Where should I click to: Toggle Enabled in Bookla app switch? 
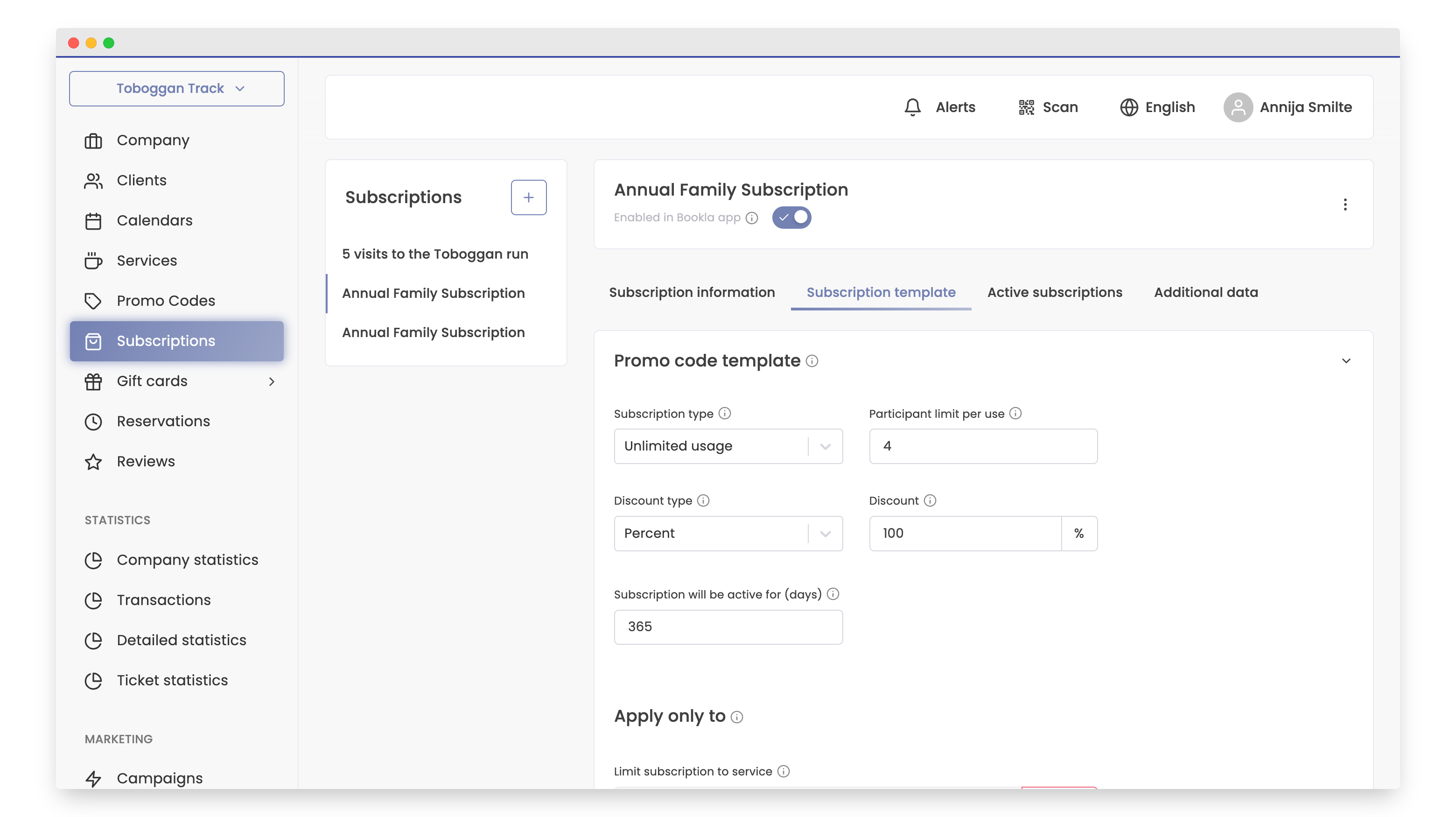[791, 217]
